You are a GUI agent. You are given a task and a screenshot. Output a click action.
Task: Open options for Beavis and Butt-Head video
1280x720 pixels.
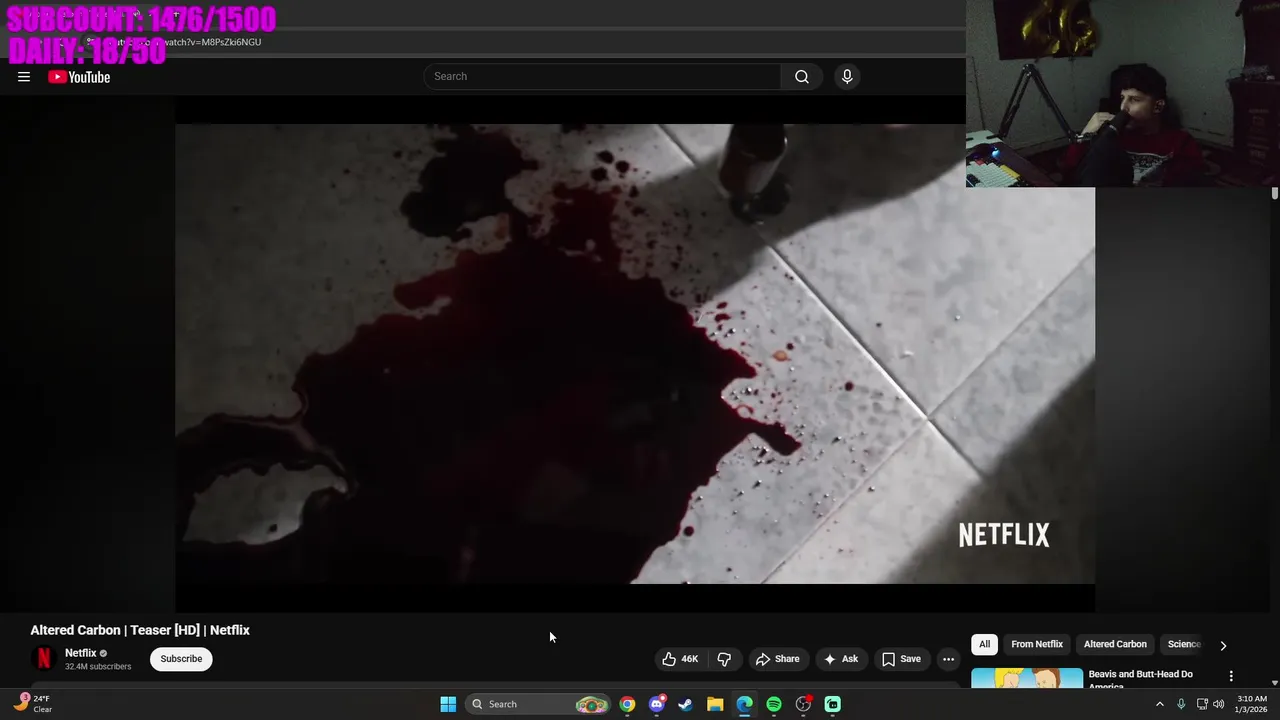1231,676
